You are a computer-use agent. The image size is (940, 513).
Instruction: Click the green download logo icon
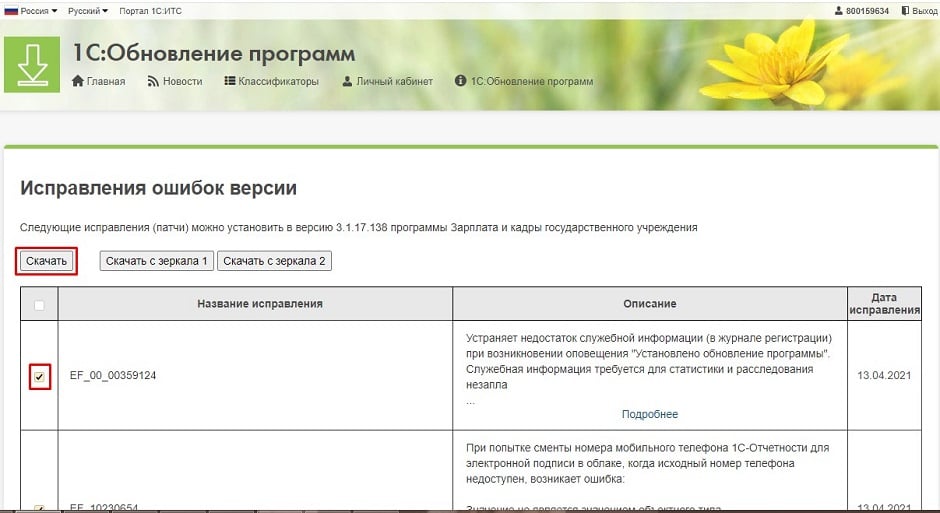[32, 63]
